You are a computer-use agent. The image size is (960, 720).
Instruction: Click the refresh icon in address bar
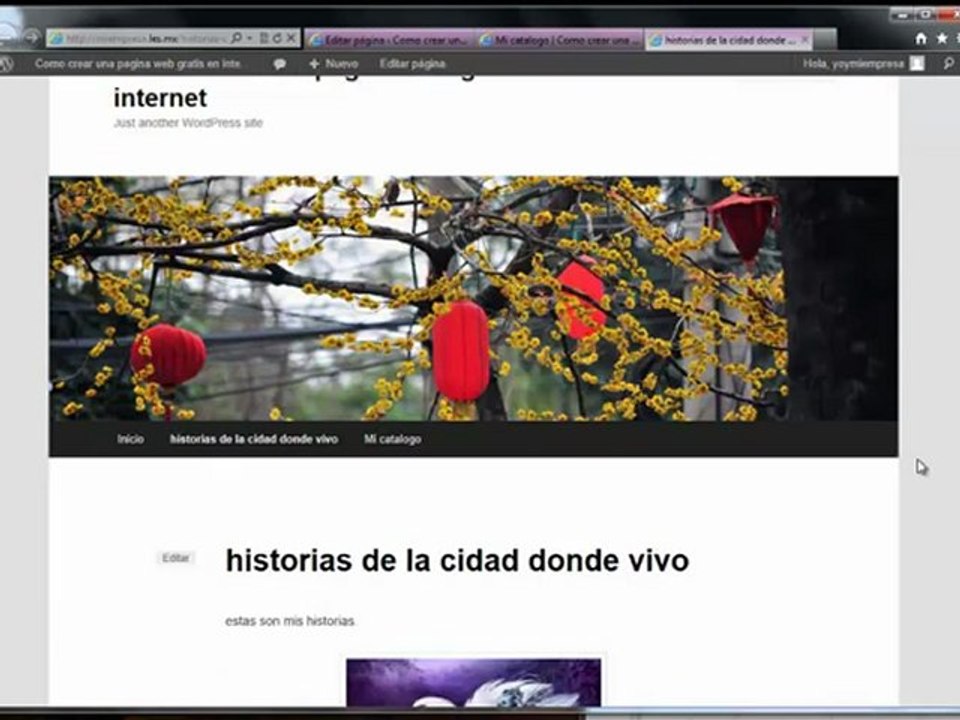pos(277,38)
